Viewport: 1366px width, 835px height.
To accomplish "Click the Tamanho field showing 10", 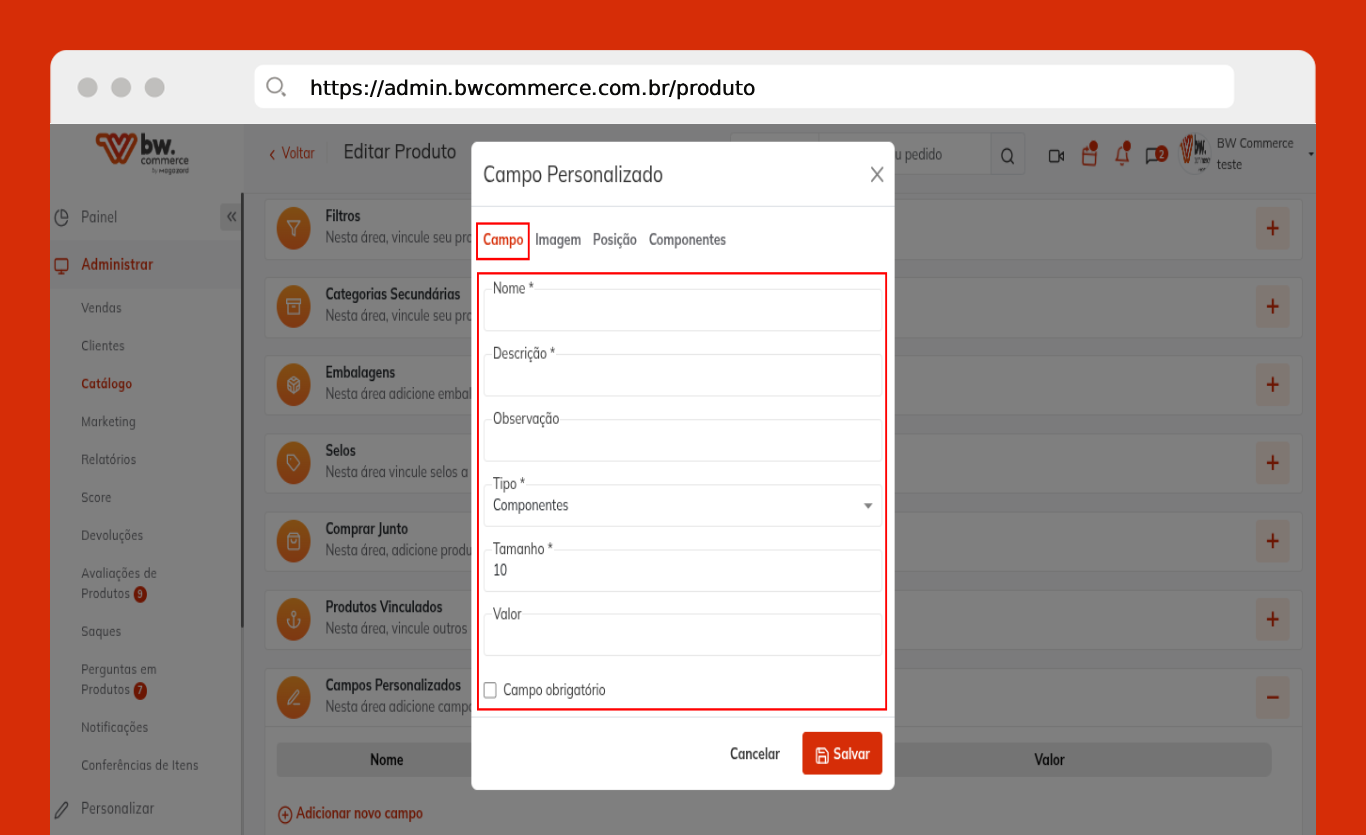I will pyautogui.click(x=683, y=570).
